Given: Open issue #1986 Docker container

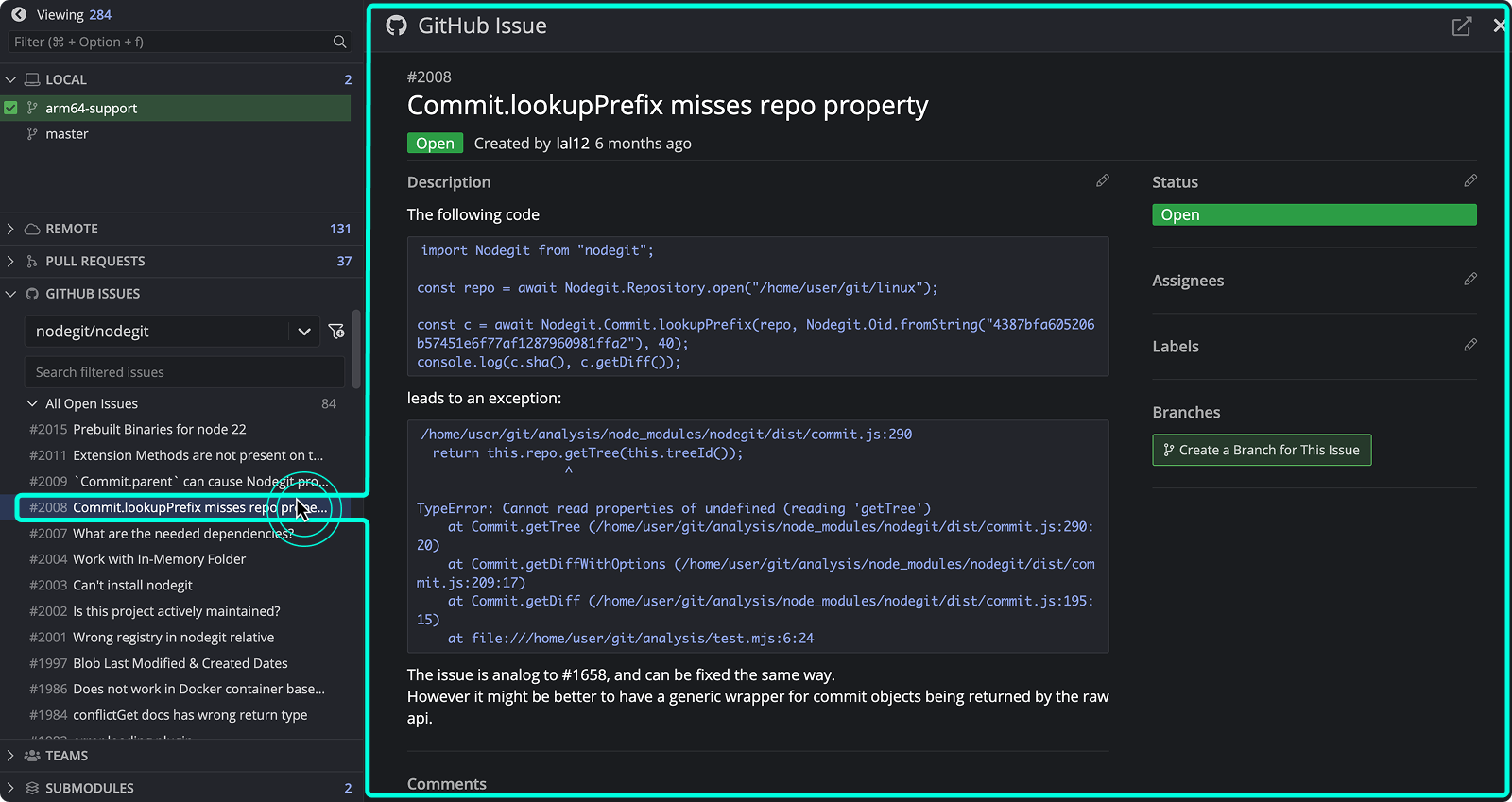Looking at the screenshot, I should 178,689.
